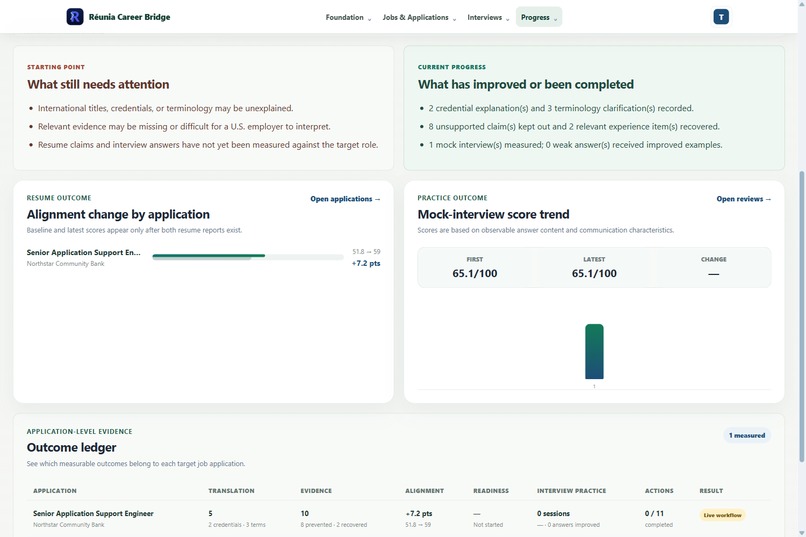Open Senior Application Support Engineer ledger row
Image resolution: width=806 pixels, height=537 pixels.
pyautogui.click(x=399, y=519)
